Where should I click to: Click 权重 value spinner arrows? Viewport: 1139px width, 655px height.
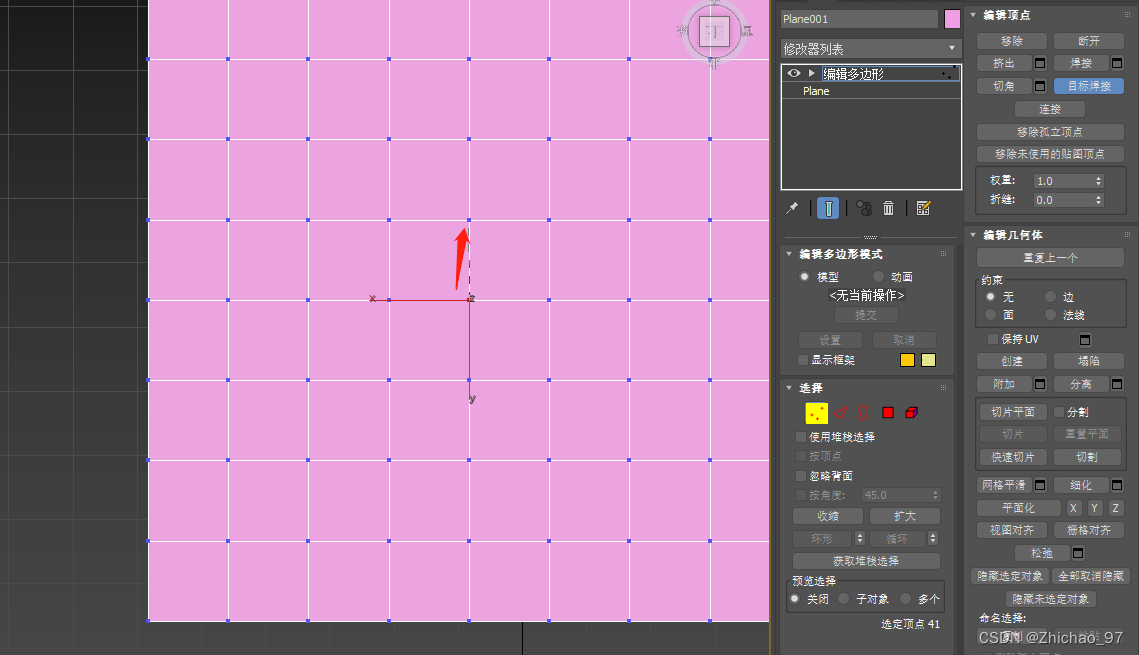1098,181
